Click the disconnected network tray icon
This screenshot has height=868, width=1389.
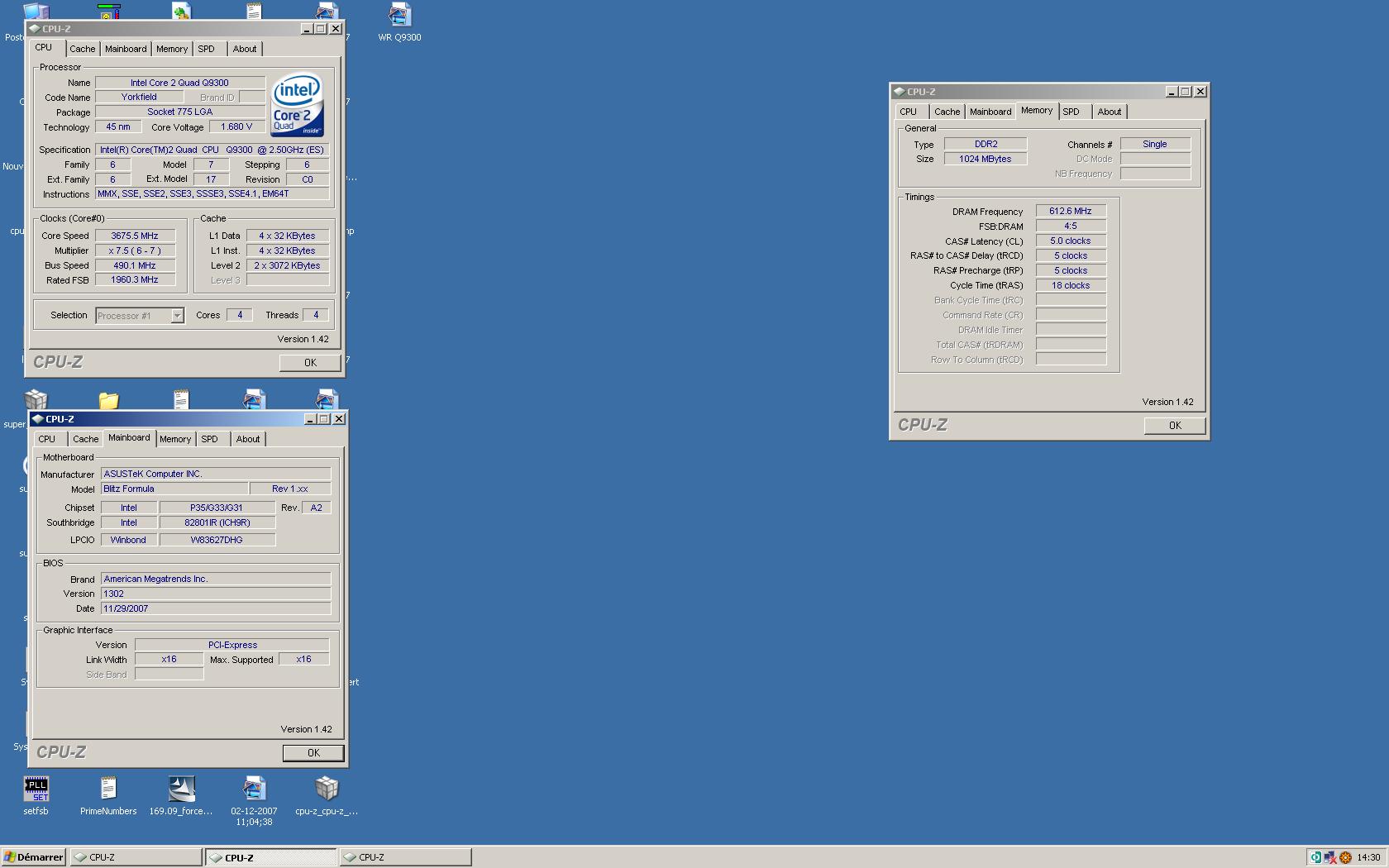click(1330, 857)
